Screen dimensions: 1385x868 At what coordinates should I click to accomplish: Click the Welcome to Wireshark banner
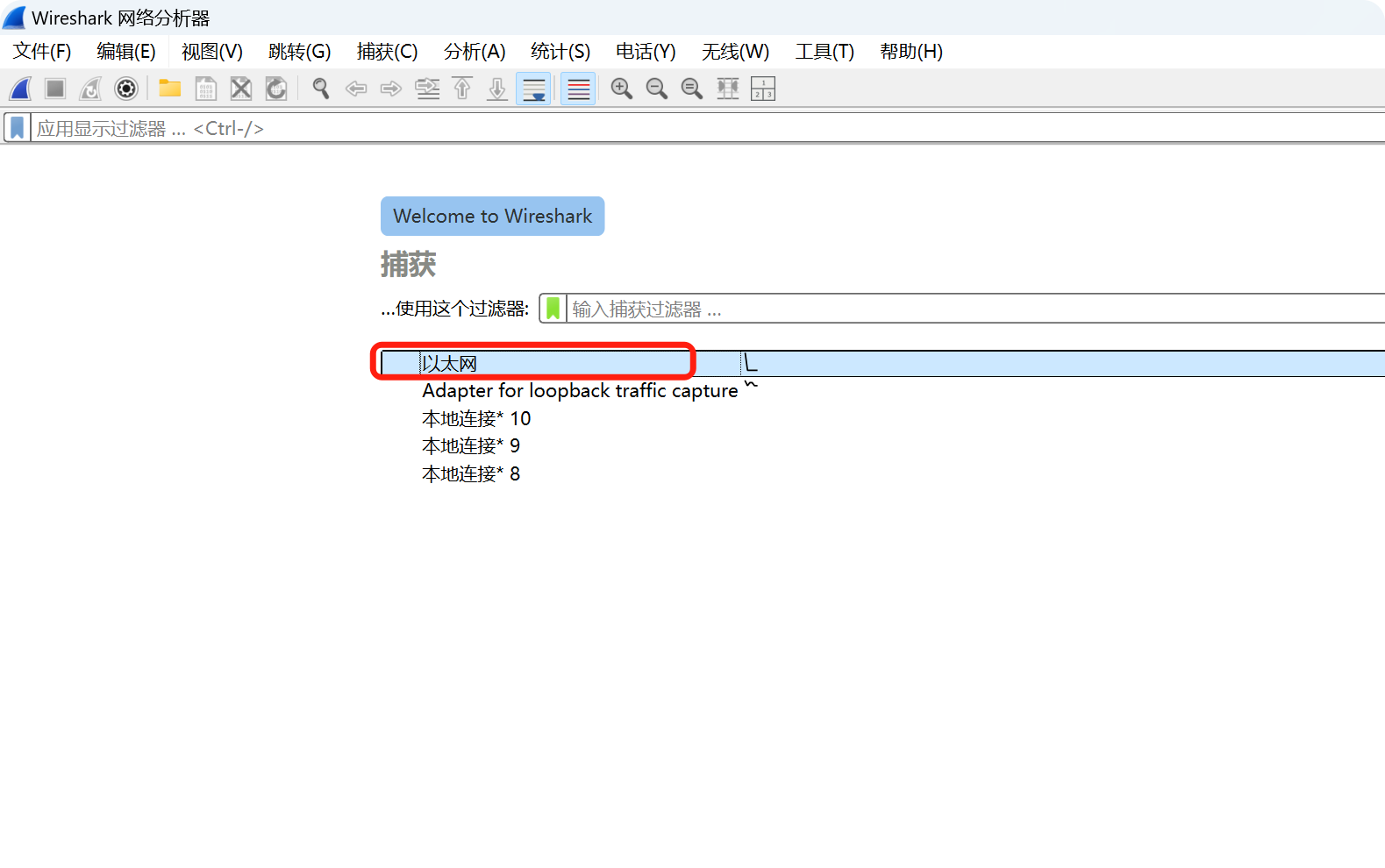492,216
